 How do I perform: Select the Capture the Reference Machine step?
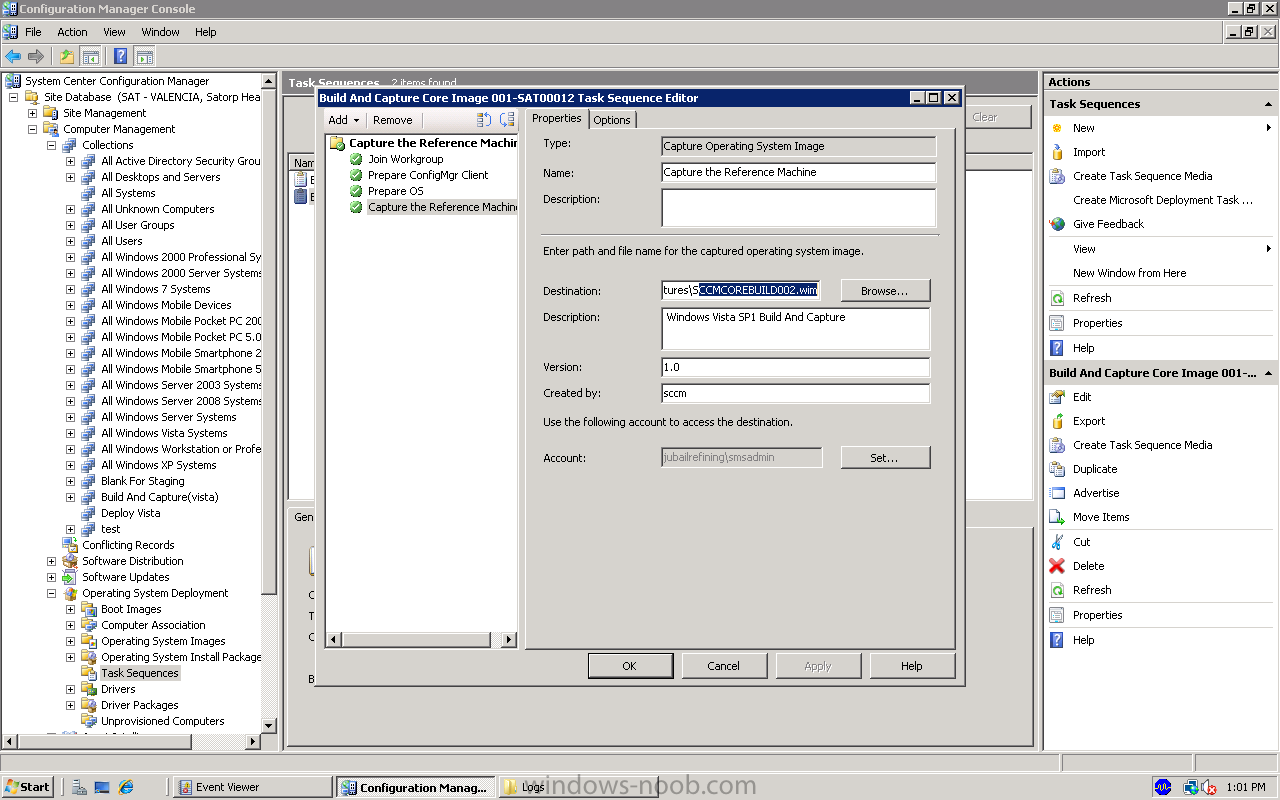(x=442, y=207)
